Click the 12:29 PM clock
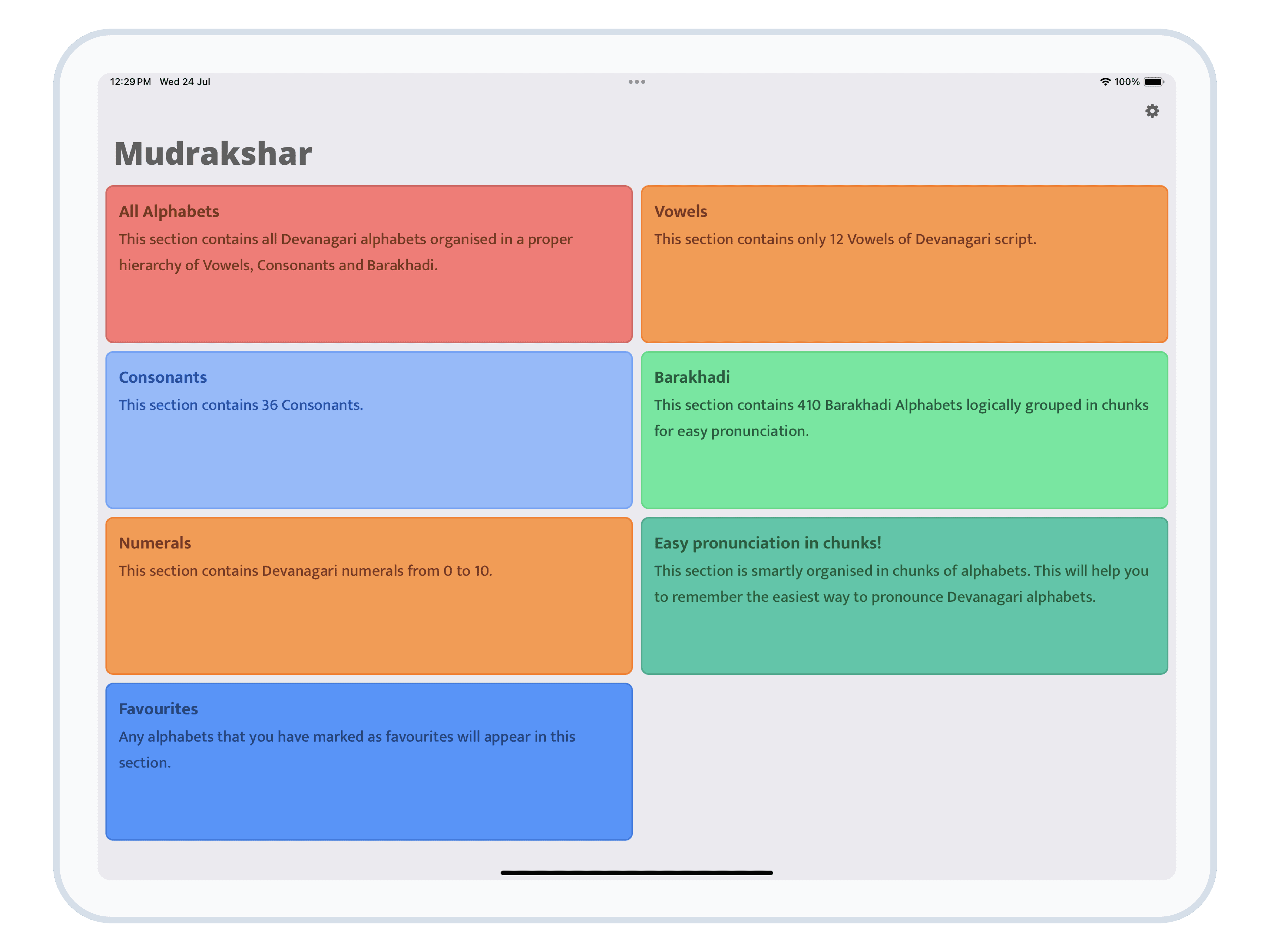 (130, 81)
